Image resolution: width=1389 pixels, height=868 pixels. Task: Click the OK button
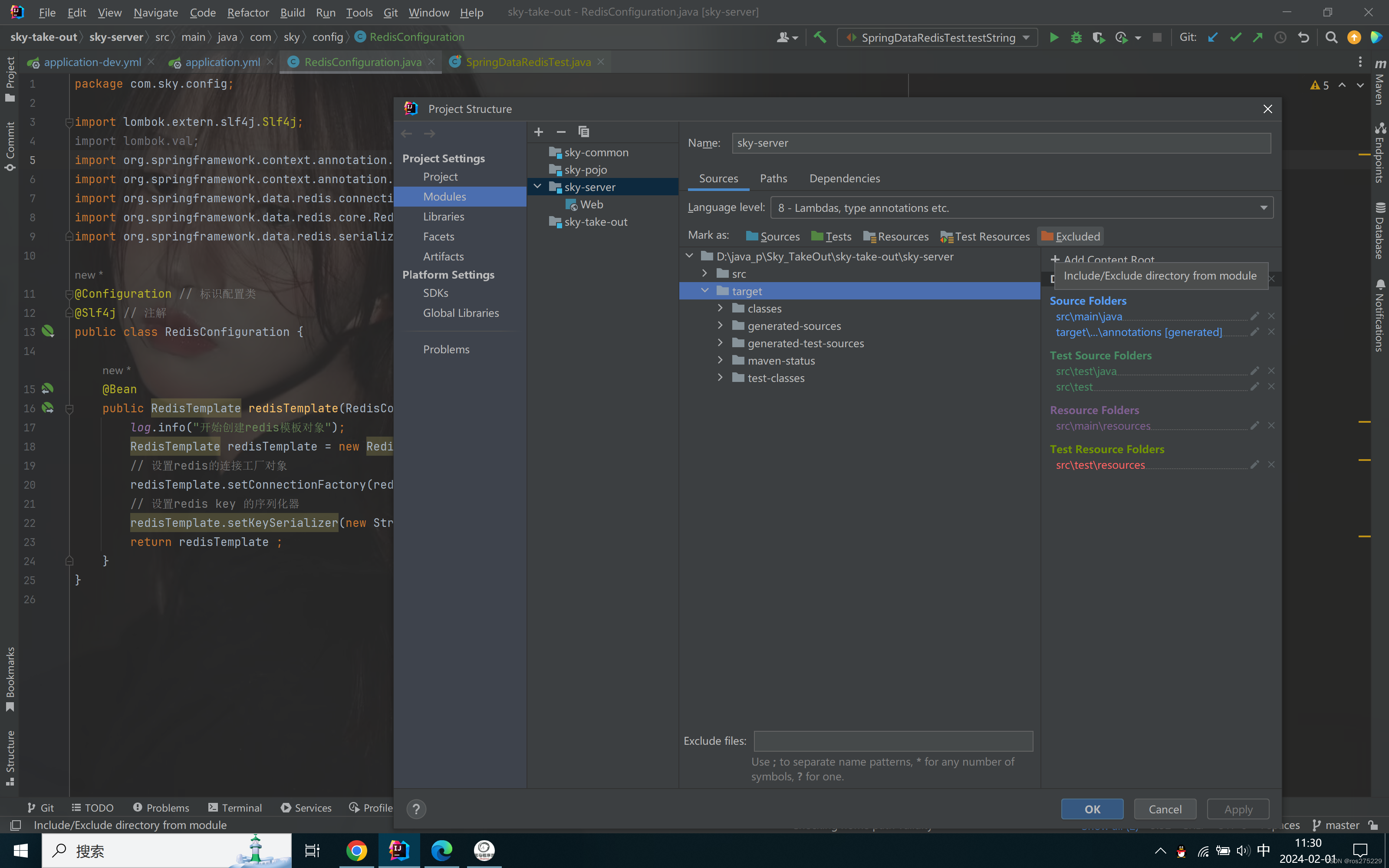point(1092,809)
